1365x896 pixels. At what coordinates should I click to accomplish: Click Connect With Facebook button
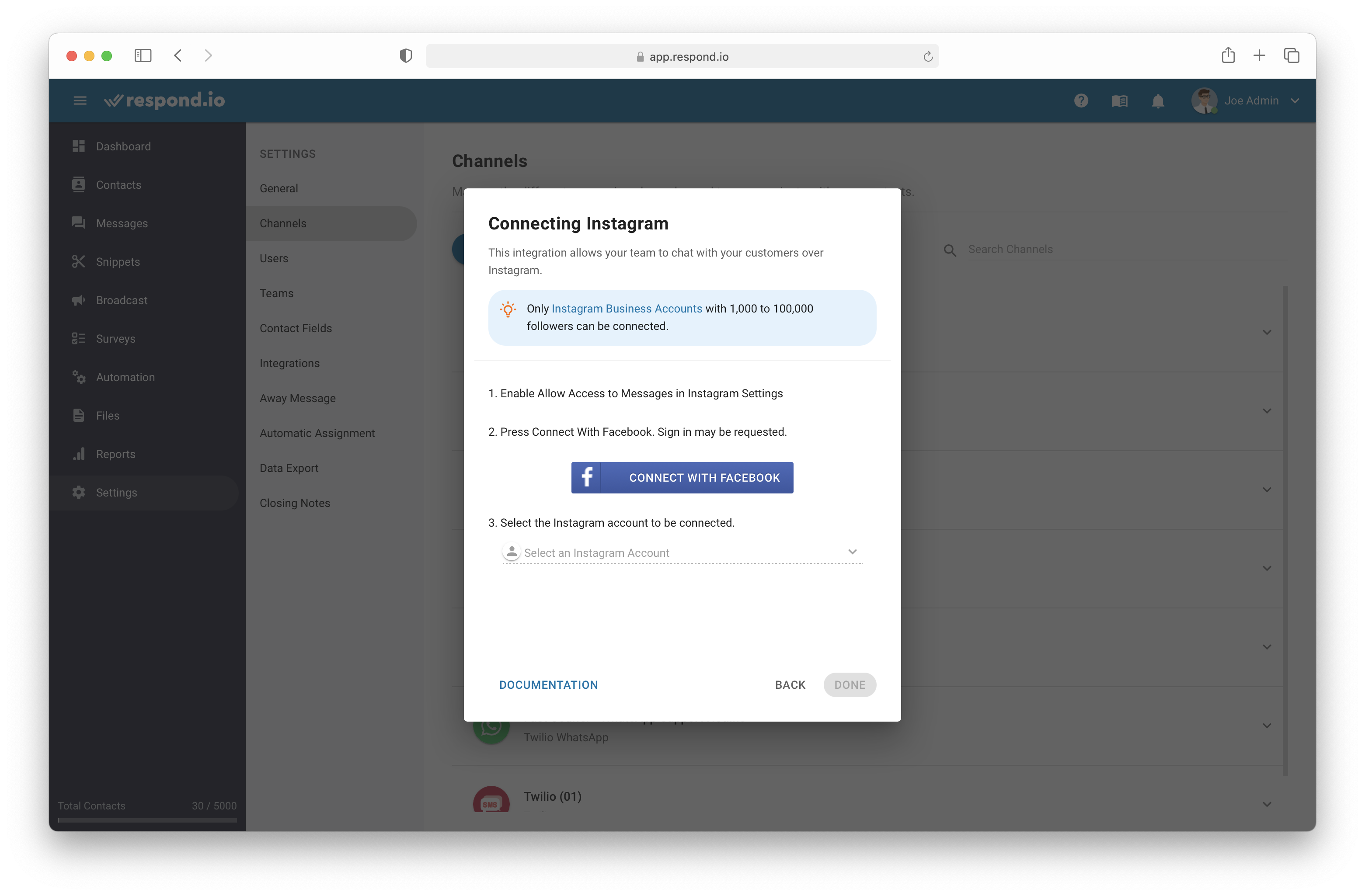(682, 478)
